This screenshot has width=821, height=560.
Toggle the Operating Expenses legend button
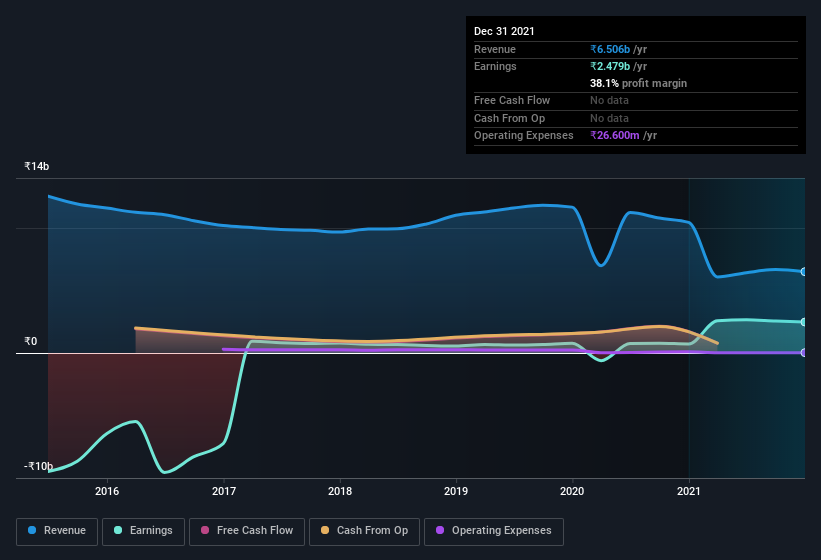click(493, 531)
